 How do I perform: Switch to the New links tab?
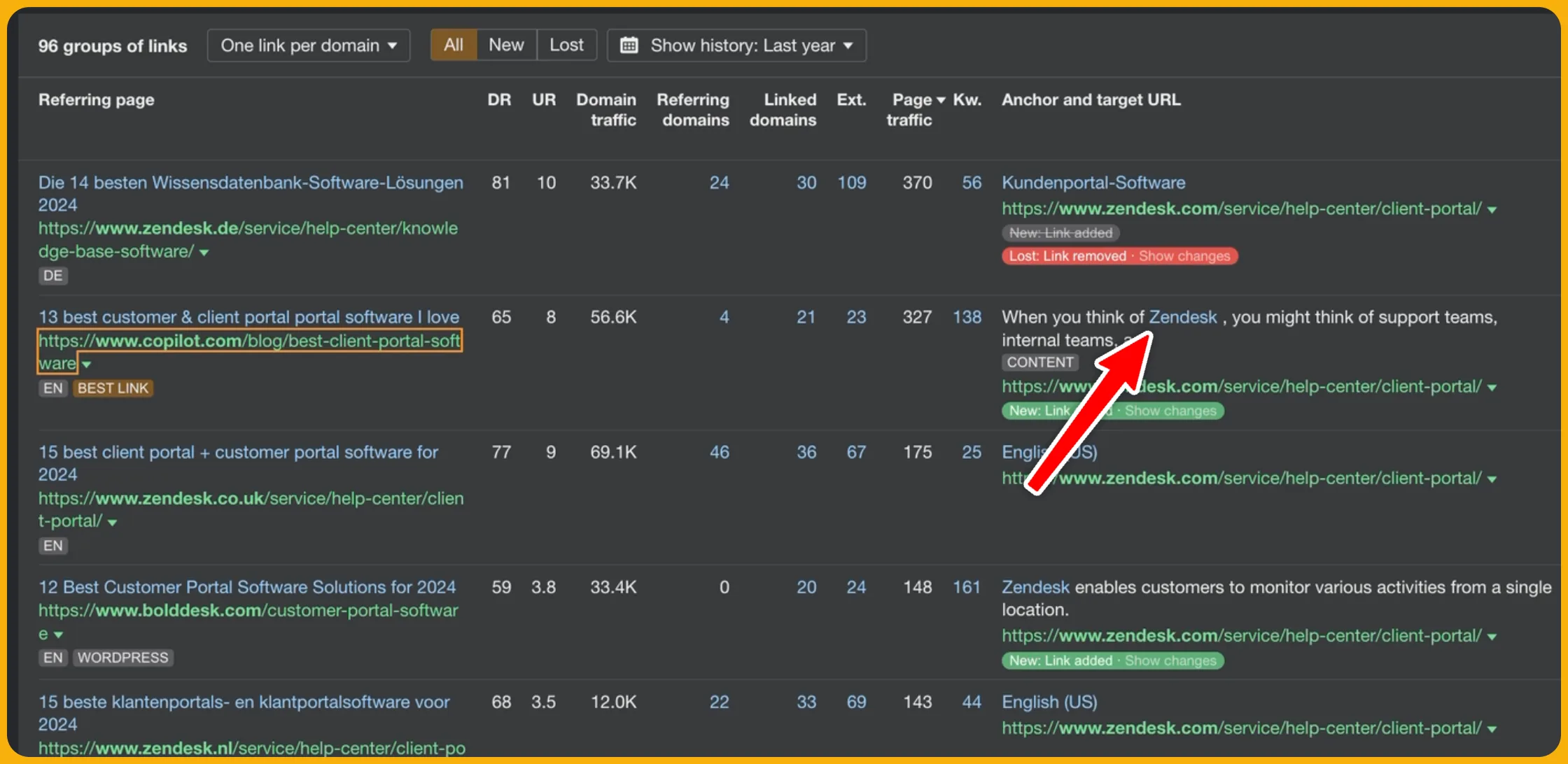[x=506, y=45]
